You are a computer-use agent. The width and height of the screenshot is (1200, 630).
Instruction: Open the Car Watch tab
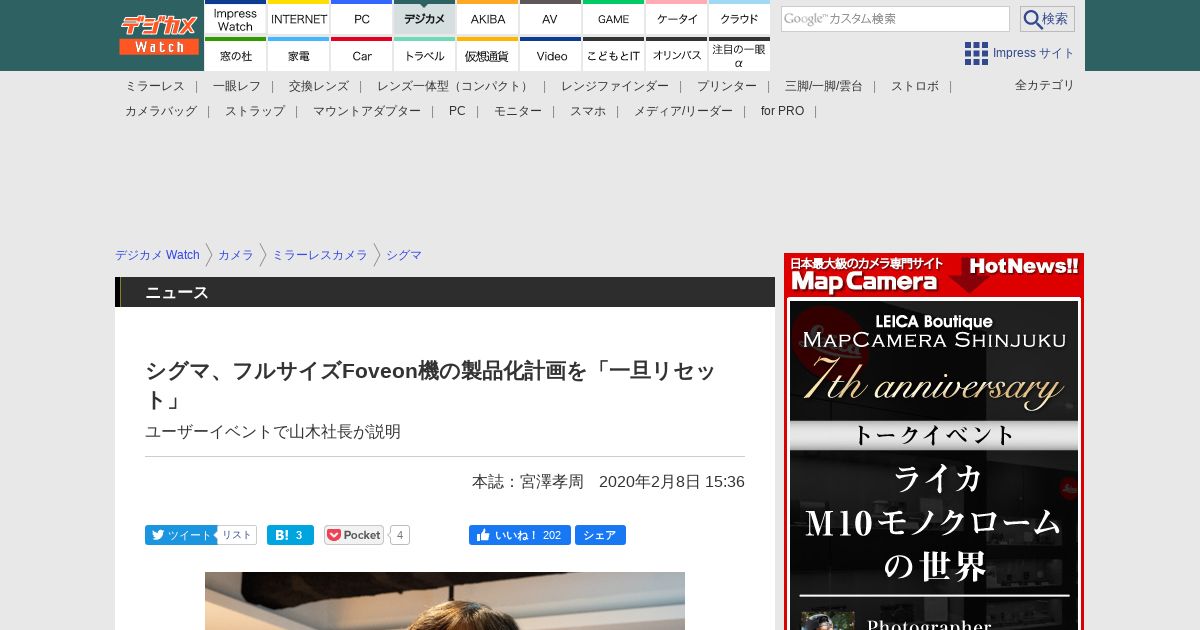(362, 55)
